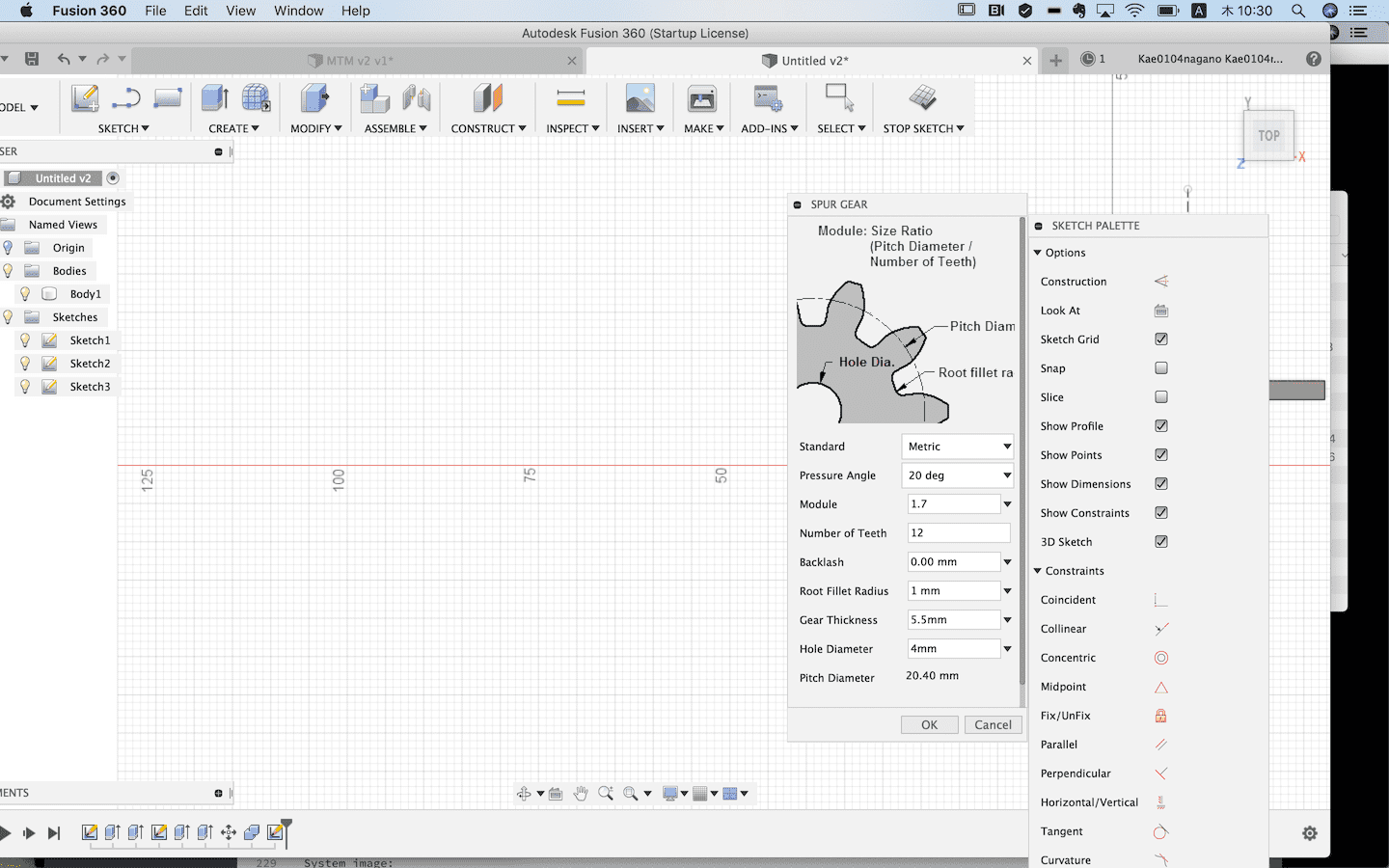
Task: Open the Standard dropdown set to Metric
Action: pos(958,447)
